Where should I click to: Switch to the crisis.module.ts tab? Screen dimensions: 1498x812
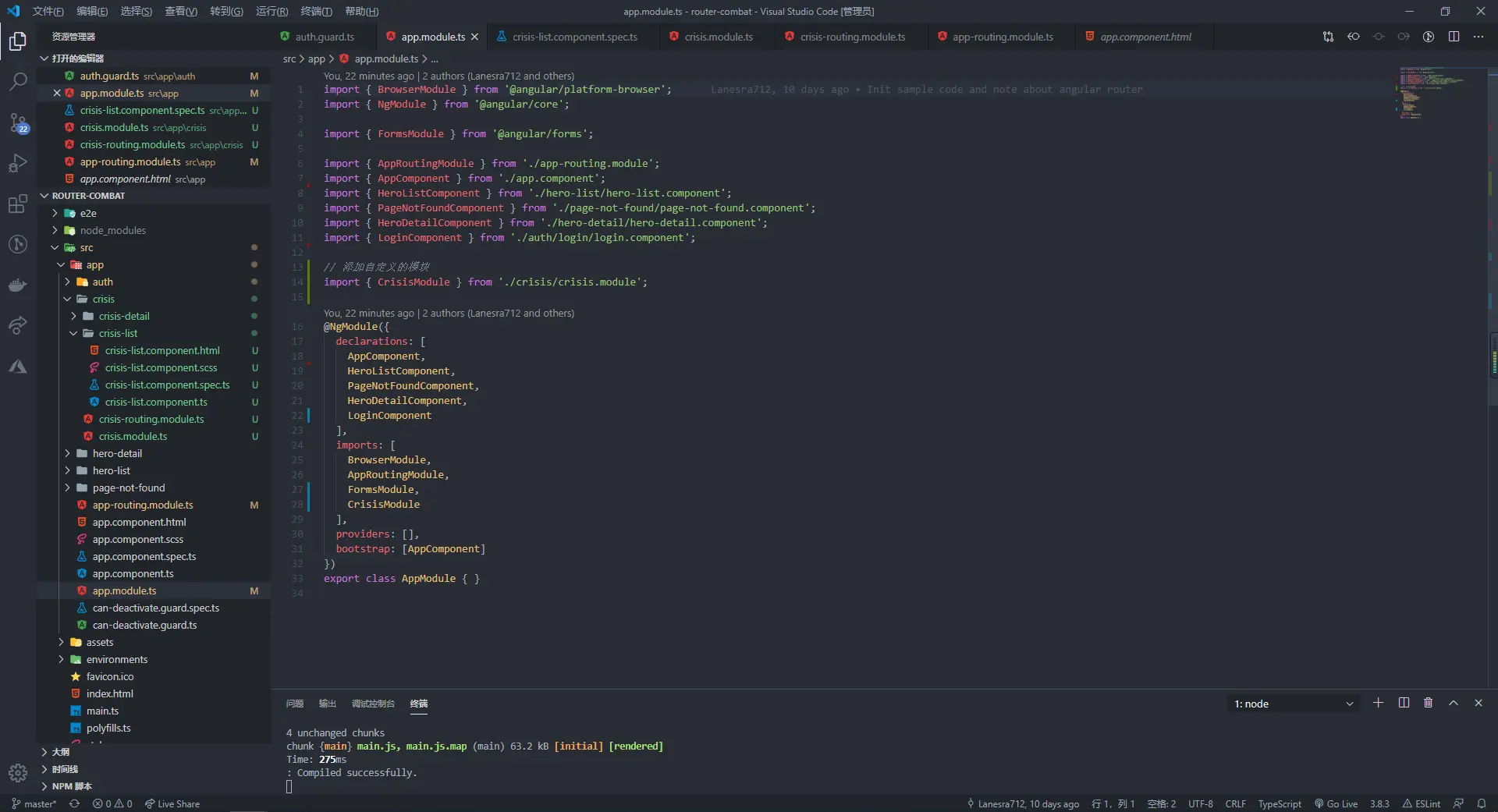tap(719, 37)
